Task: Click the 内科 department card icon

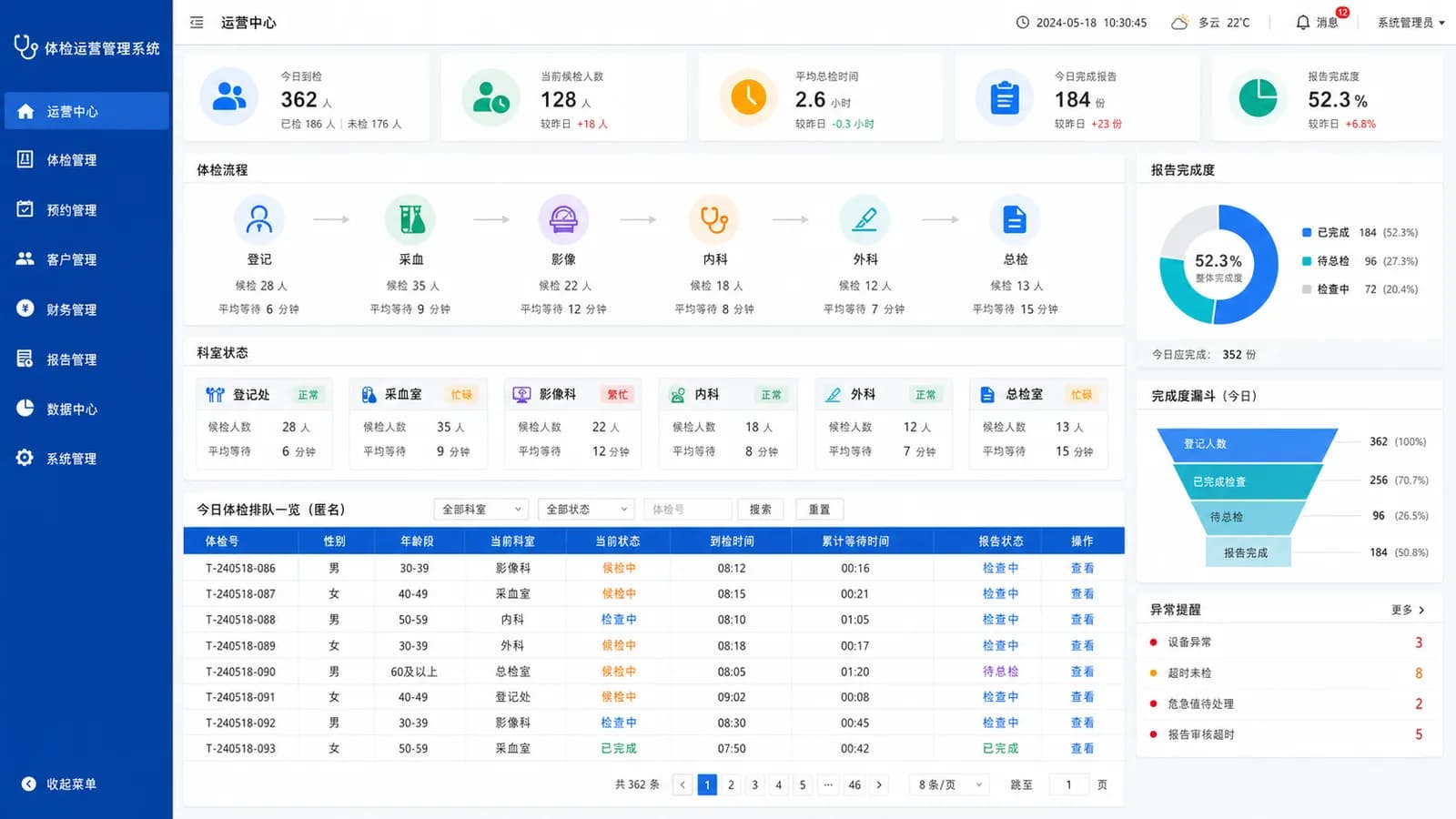Action: (x=678, y=395)
